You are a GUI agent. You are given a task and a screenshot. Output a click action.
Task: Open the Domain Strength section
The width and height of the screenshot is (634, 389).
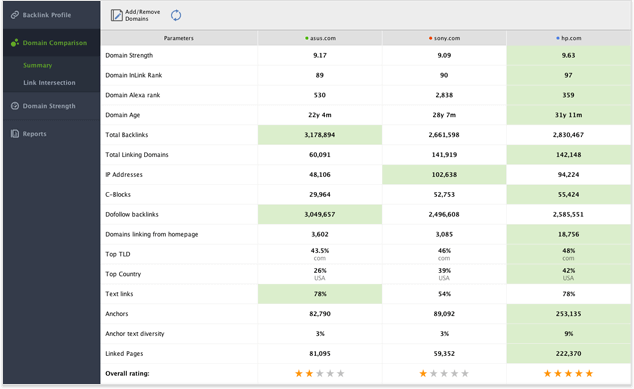pos(51,106)
